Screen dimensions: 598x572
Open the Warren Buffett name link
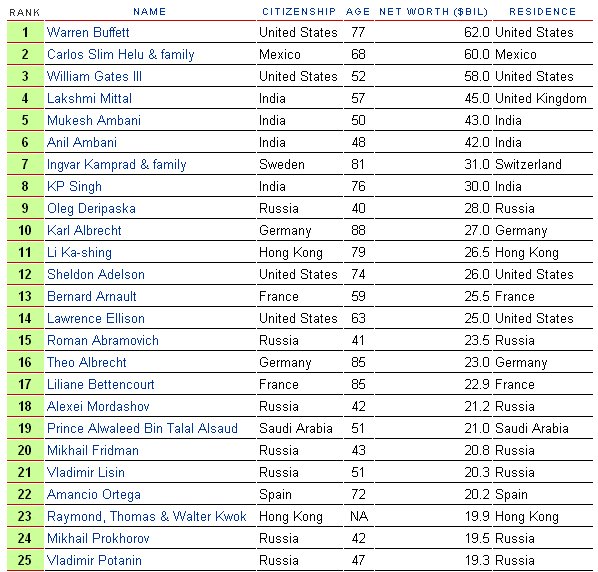(88, 32)
